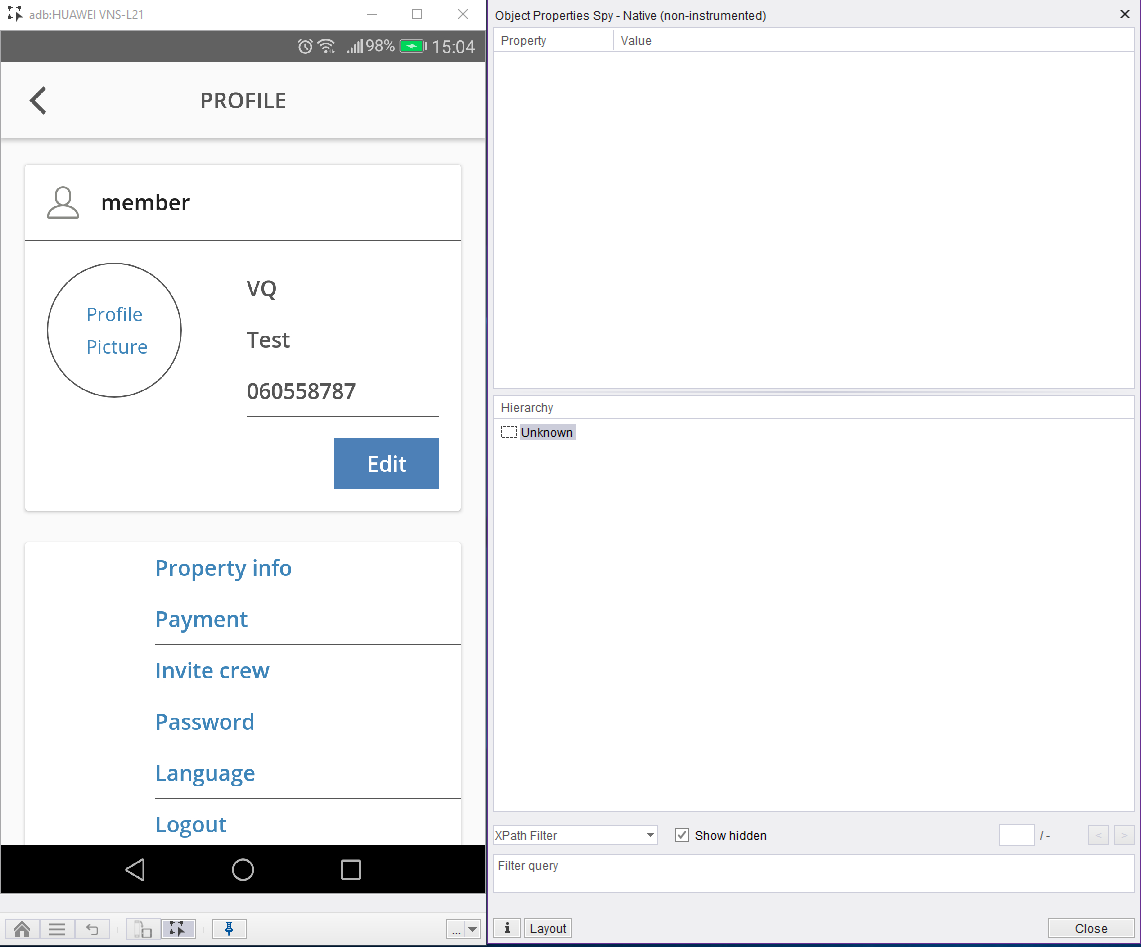1141x947 pixels.
Task: Click the Layout button
Action: coord(548,928)
